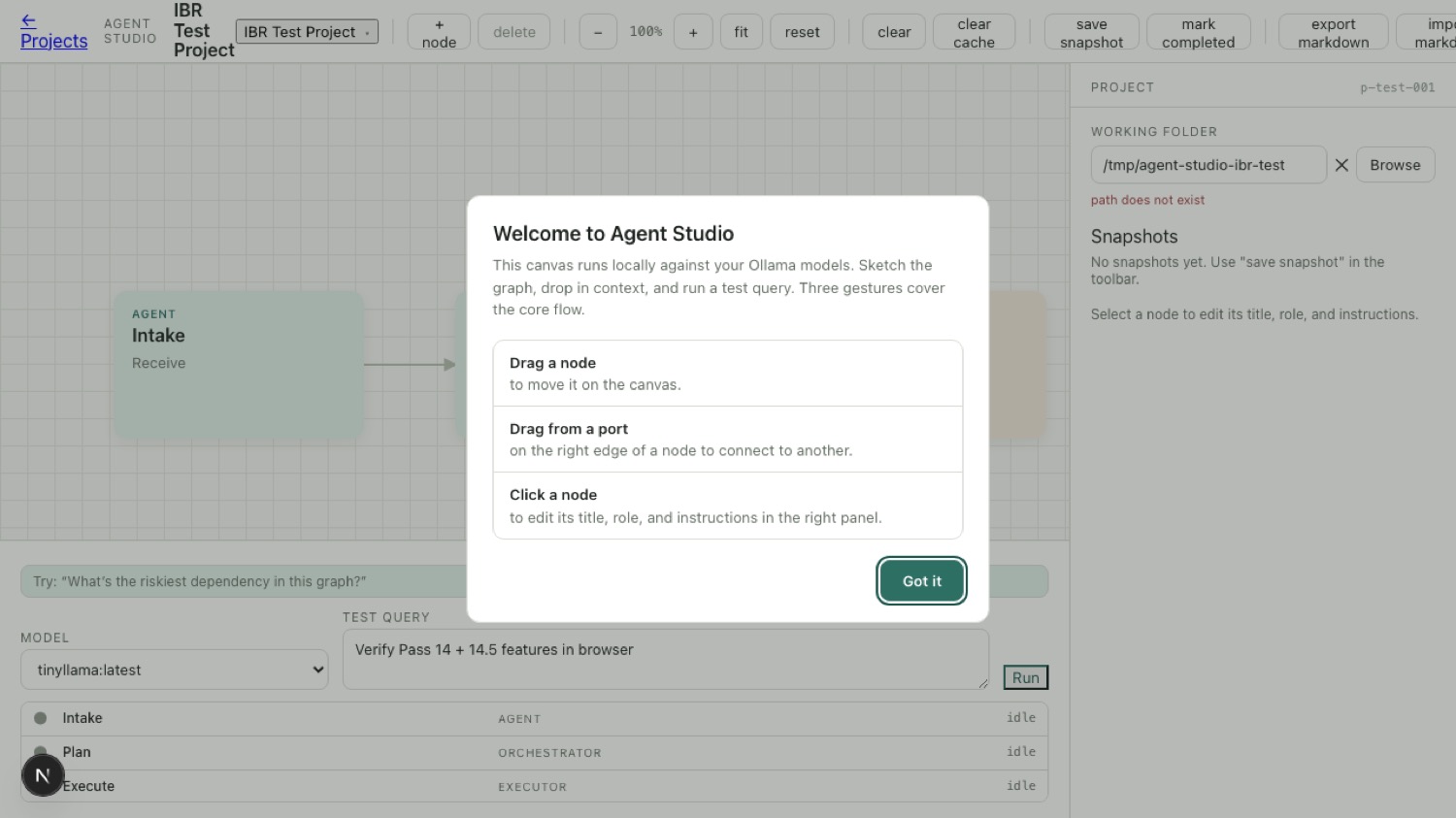
Task: Open the Next.js dev tools badge
Action: [x=43, y=775]
